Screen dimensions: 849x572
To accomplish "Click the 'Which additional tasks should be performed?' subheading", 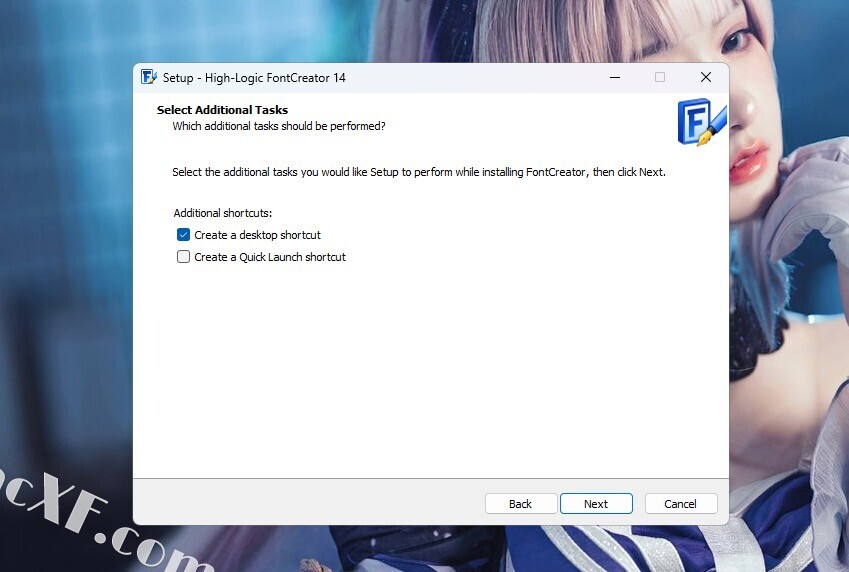I will pyautogui.click(x=278, y=126).
